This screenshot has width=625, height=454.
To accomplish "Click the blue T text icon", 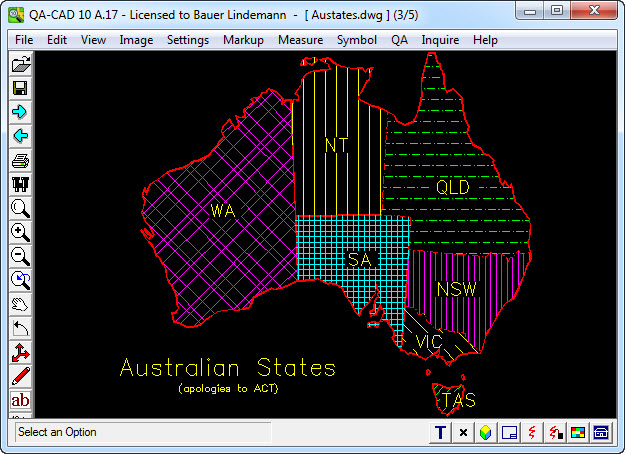I will [440, 432].
